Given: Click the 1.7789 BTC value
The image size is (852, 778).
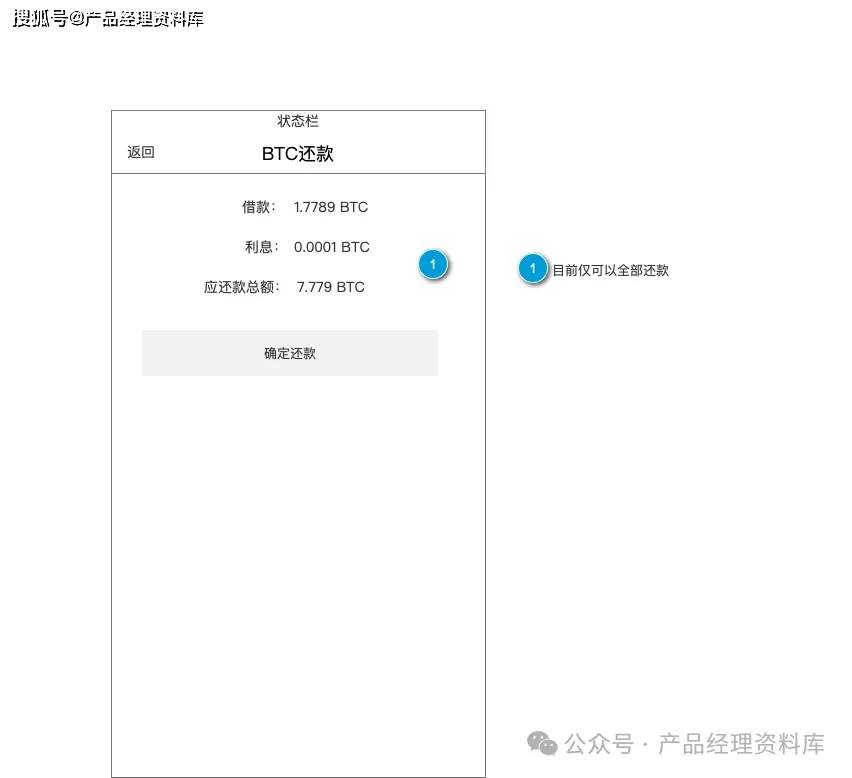Looking at the screenshot, I should tap(330, 207).
